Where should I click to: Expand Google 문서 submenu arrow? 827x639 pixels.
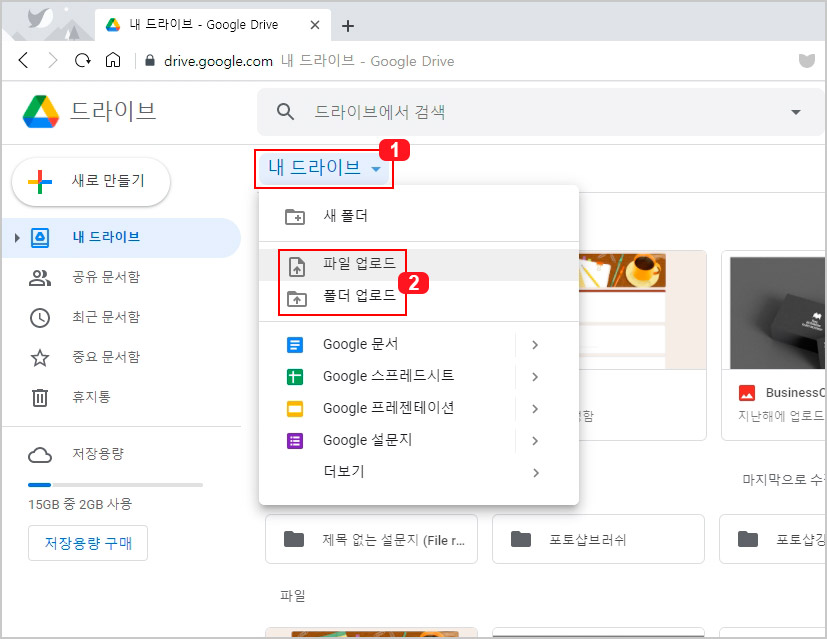(x=535, y=345)
